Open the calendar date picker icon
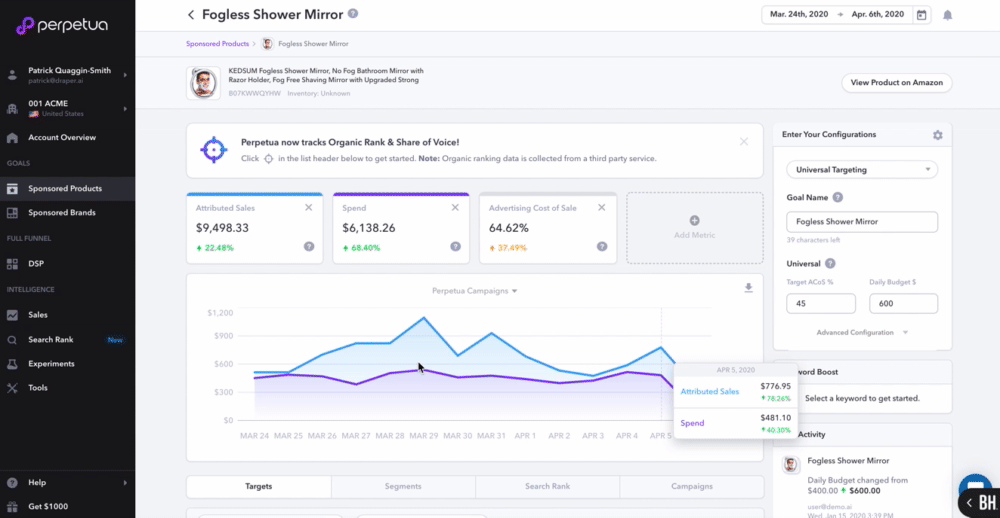 coord(921,15)
